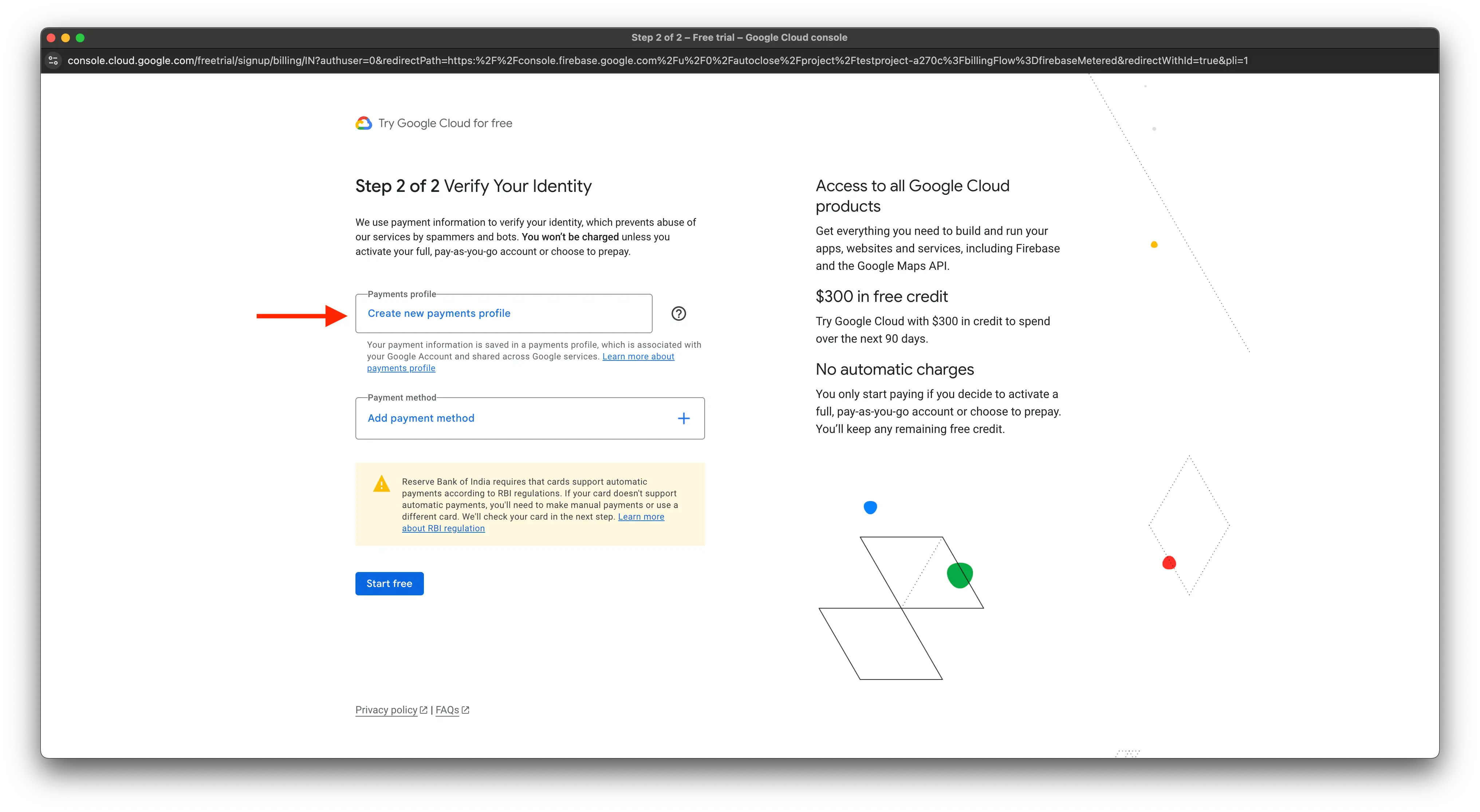This screenshot has height=812, width=1480.
Task: Click Add payment method field
Action: (x=530, y=419)
